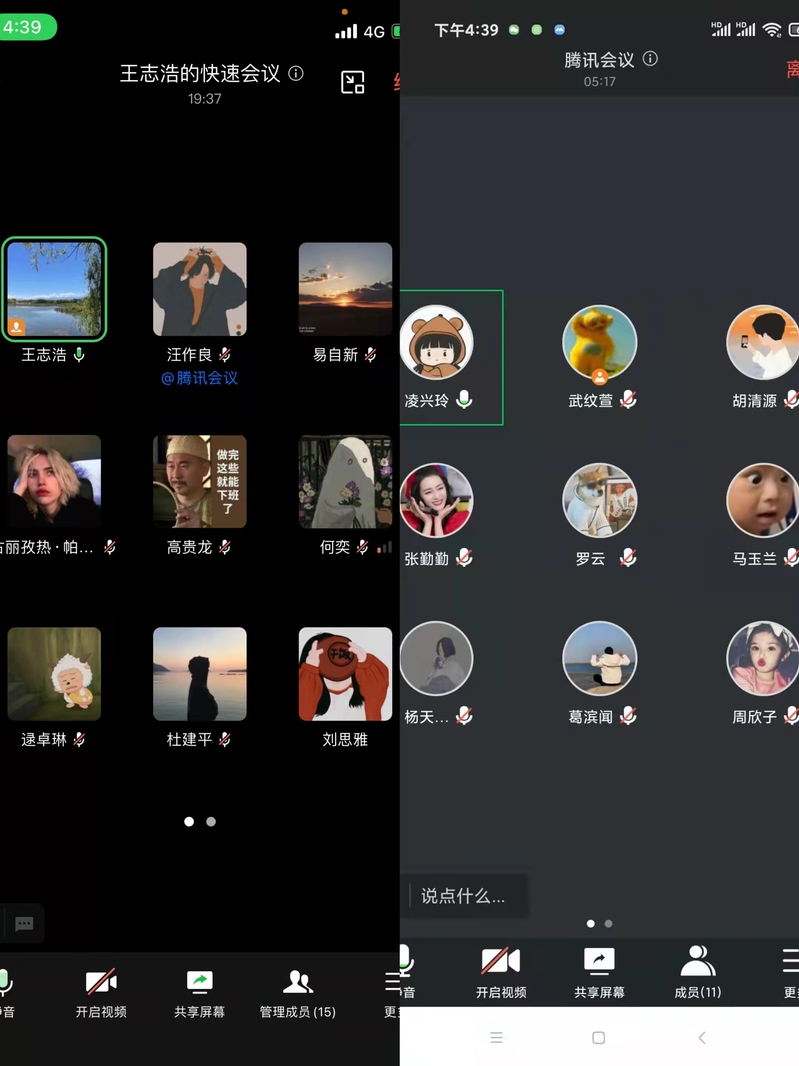Turn on 开启视频 in right meeting

click(501, 972)
